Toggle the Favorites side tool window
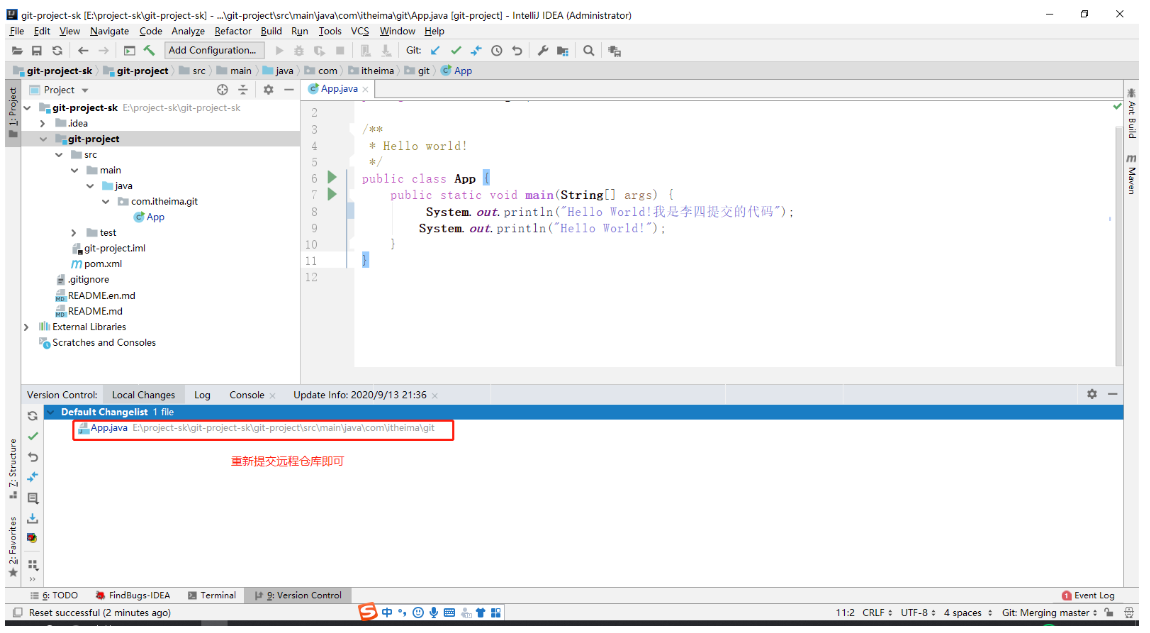Screen dimensions: 1150x633 pos(12,546)
